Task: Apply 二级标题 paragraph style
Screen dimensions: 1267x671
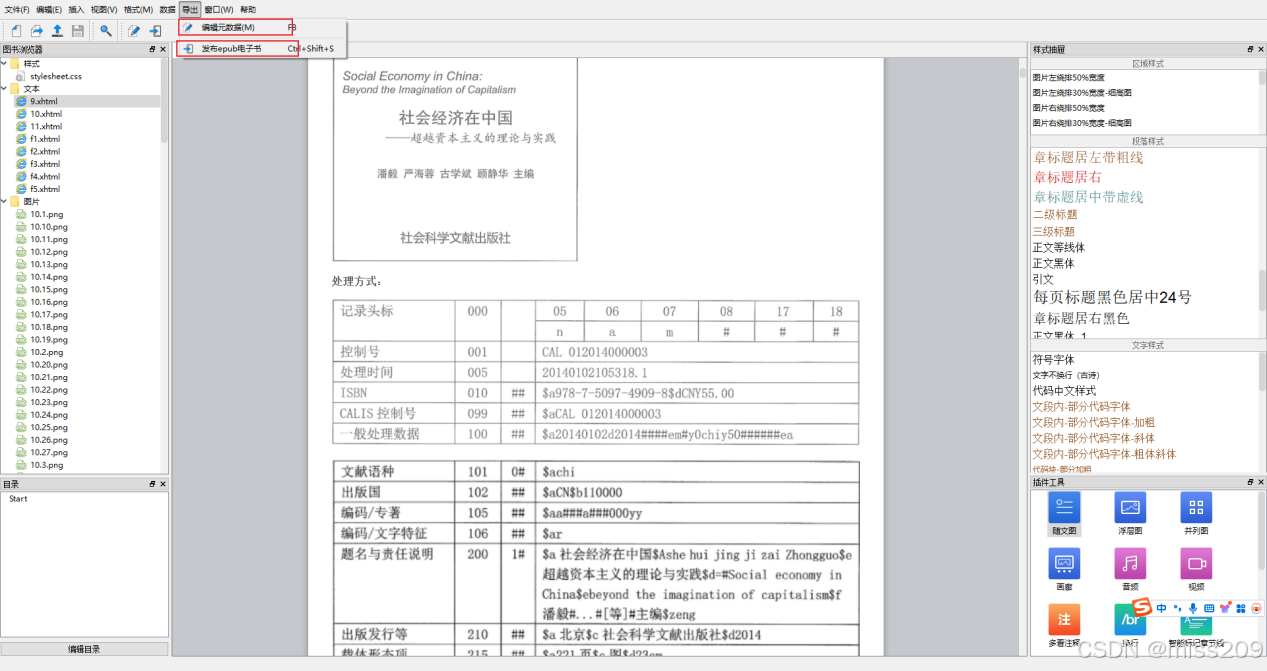Action: 1055,214
